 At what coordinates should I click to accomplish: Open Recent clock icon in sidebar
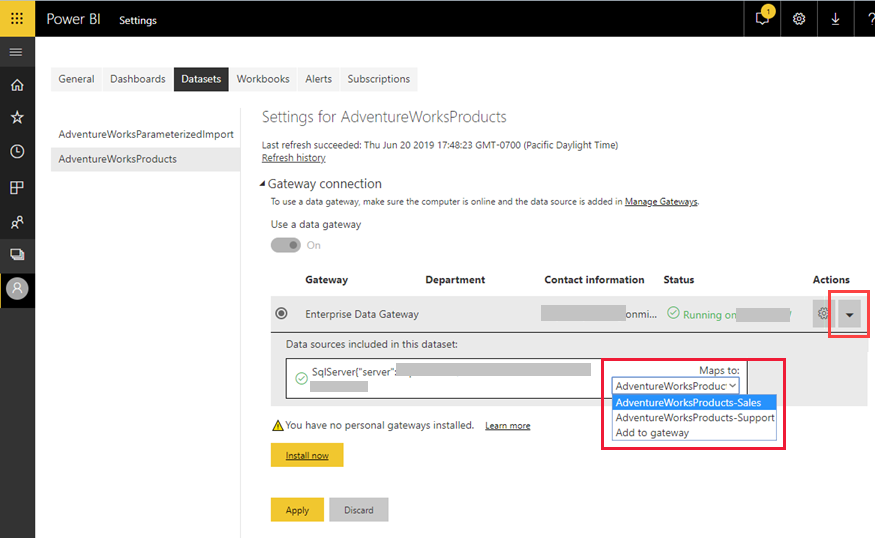click(x=17, y=151)
